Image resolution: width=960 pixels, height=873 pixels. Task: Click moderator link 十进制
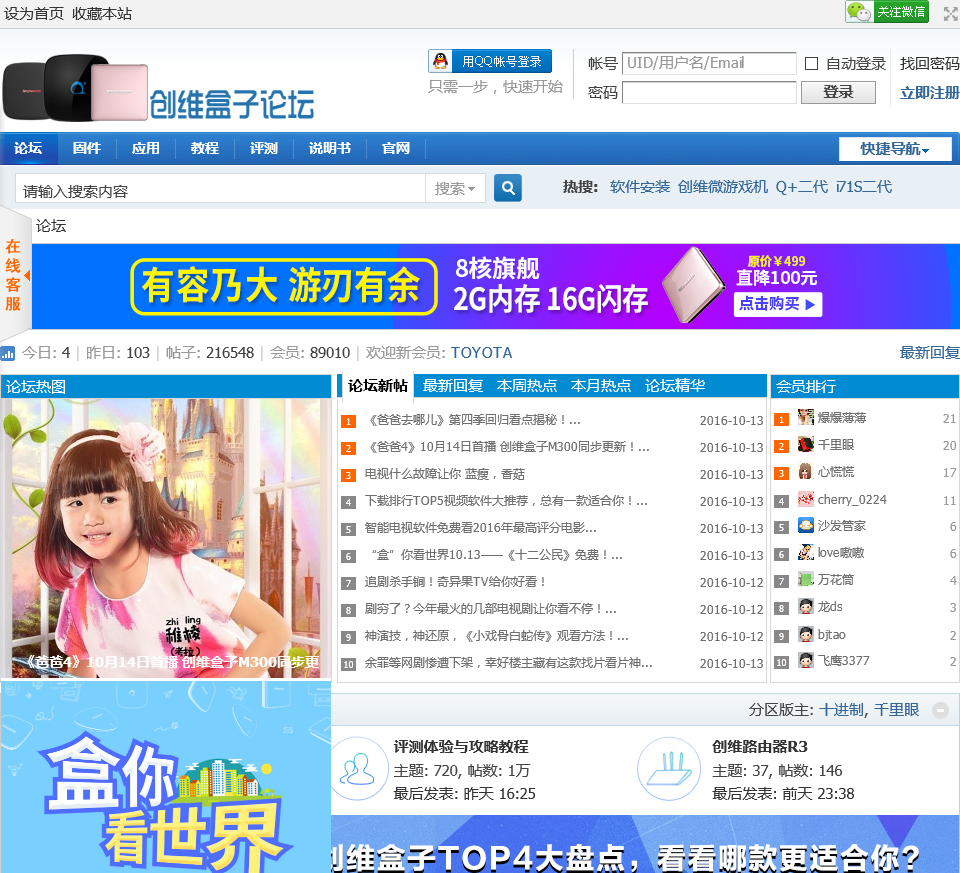[841, 710]
